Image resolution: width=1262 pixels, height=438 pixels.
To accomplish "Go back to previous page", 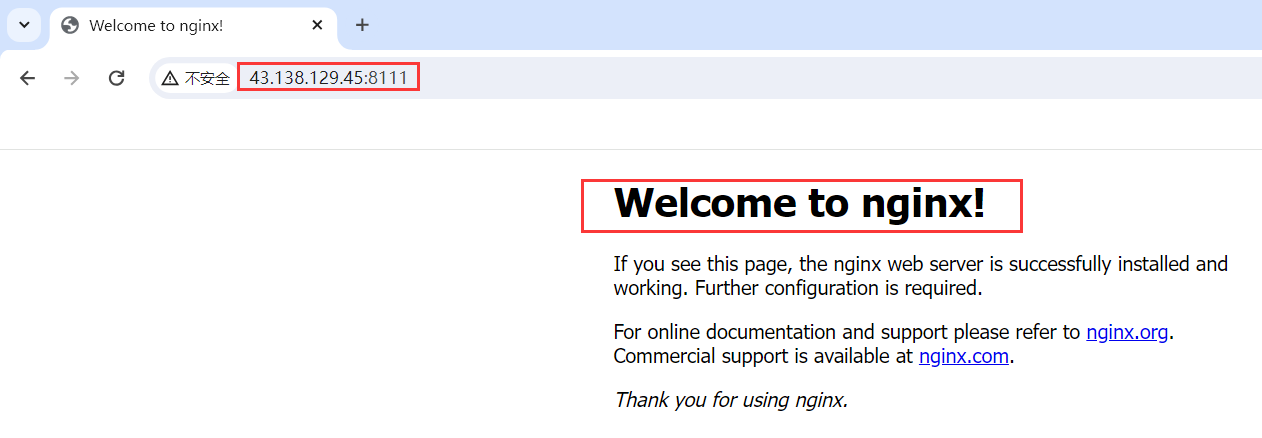I will pos(28,78).
